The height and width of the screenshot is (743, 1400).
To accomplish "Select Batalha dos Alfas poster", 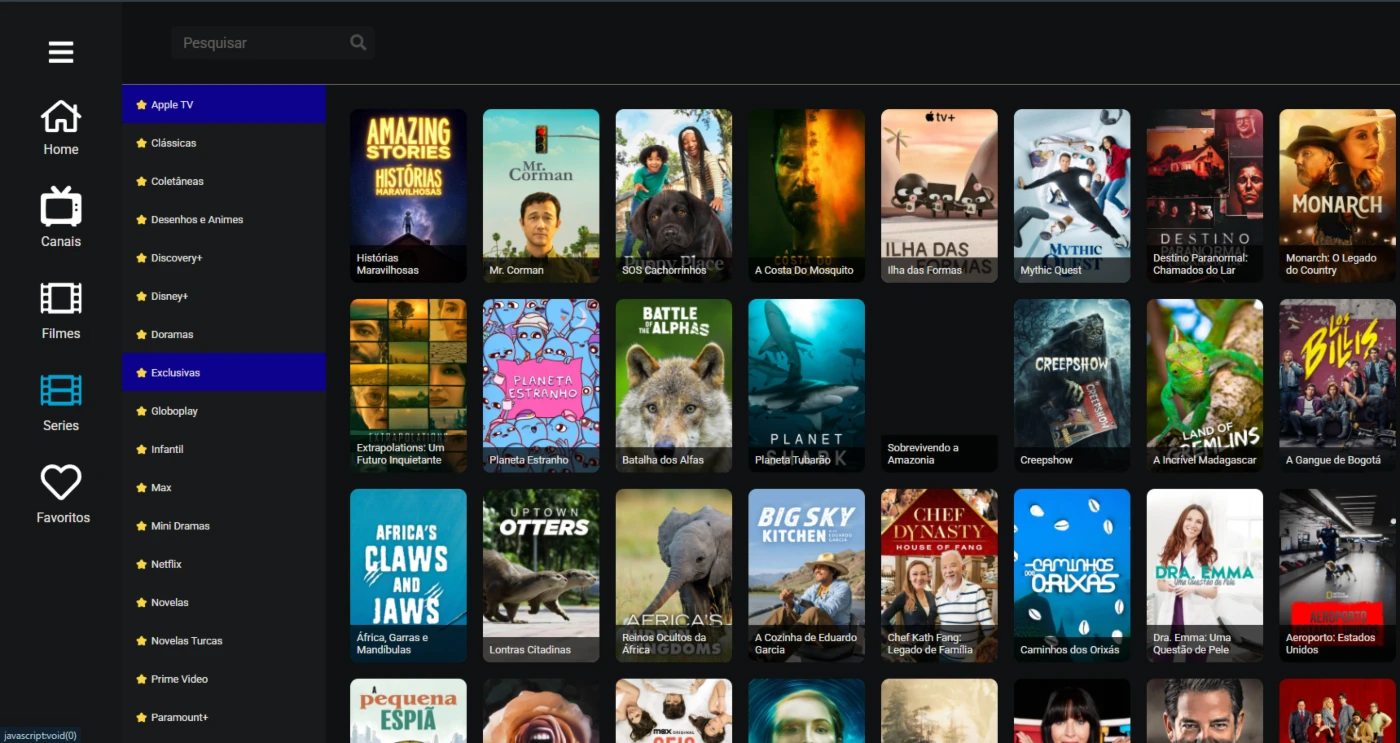I will point(674,385).
